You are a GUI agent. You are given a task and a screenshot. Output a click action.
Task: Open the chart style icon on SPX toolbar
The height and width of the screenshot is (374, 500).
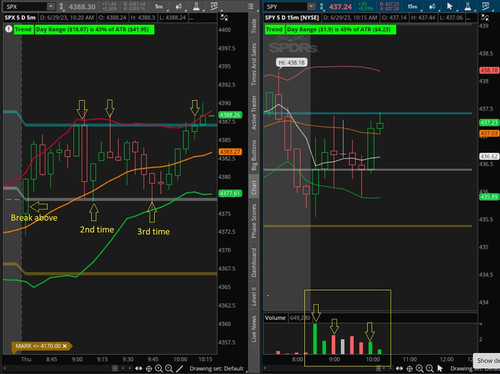tap(180, 6)
